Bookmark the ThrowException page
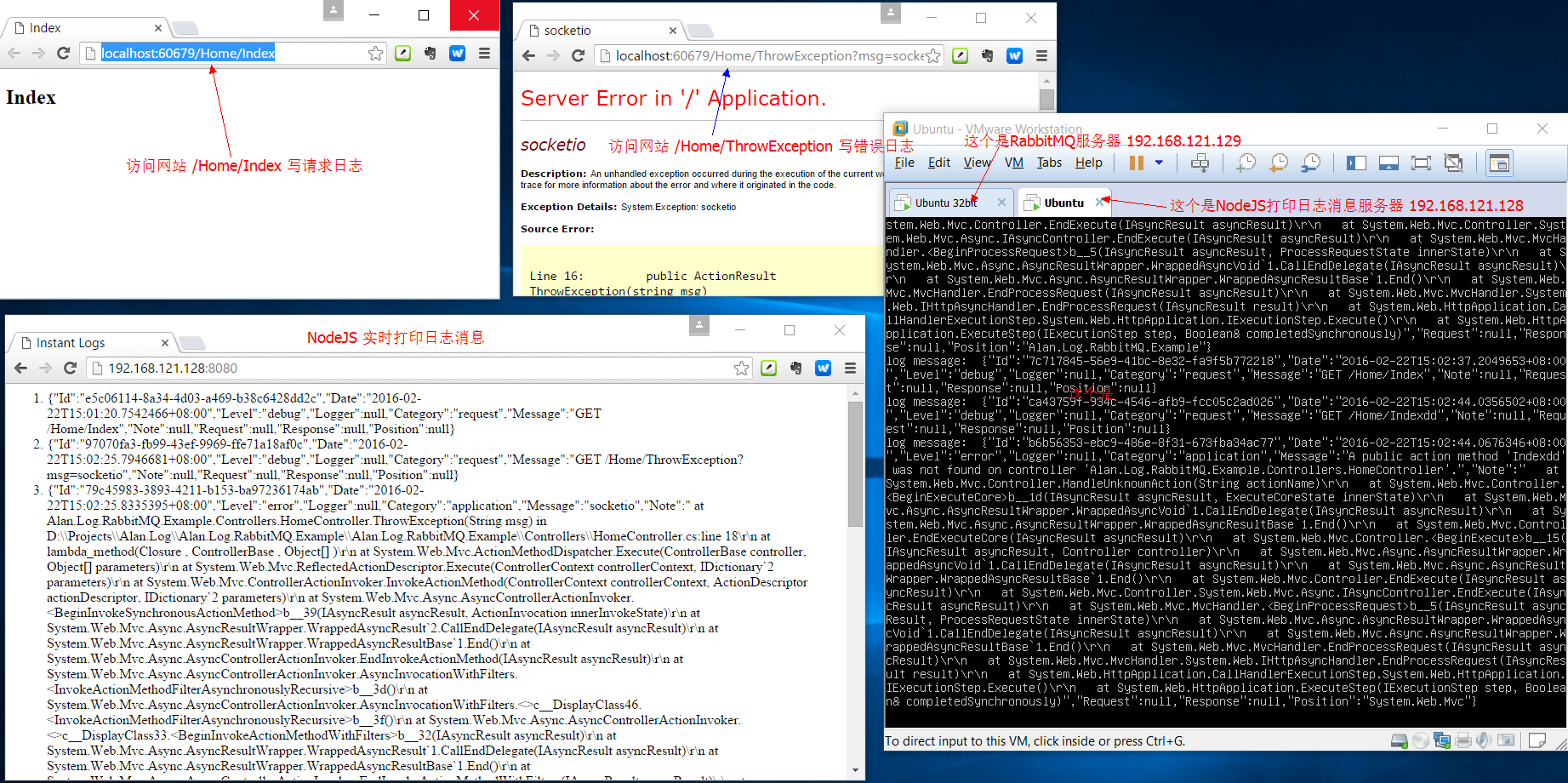The height and width of the screenshot is (783, 1568). point(933,55)
